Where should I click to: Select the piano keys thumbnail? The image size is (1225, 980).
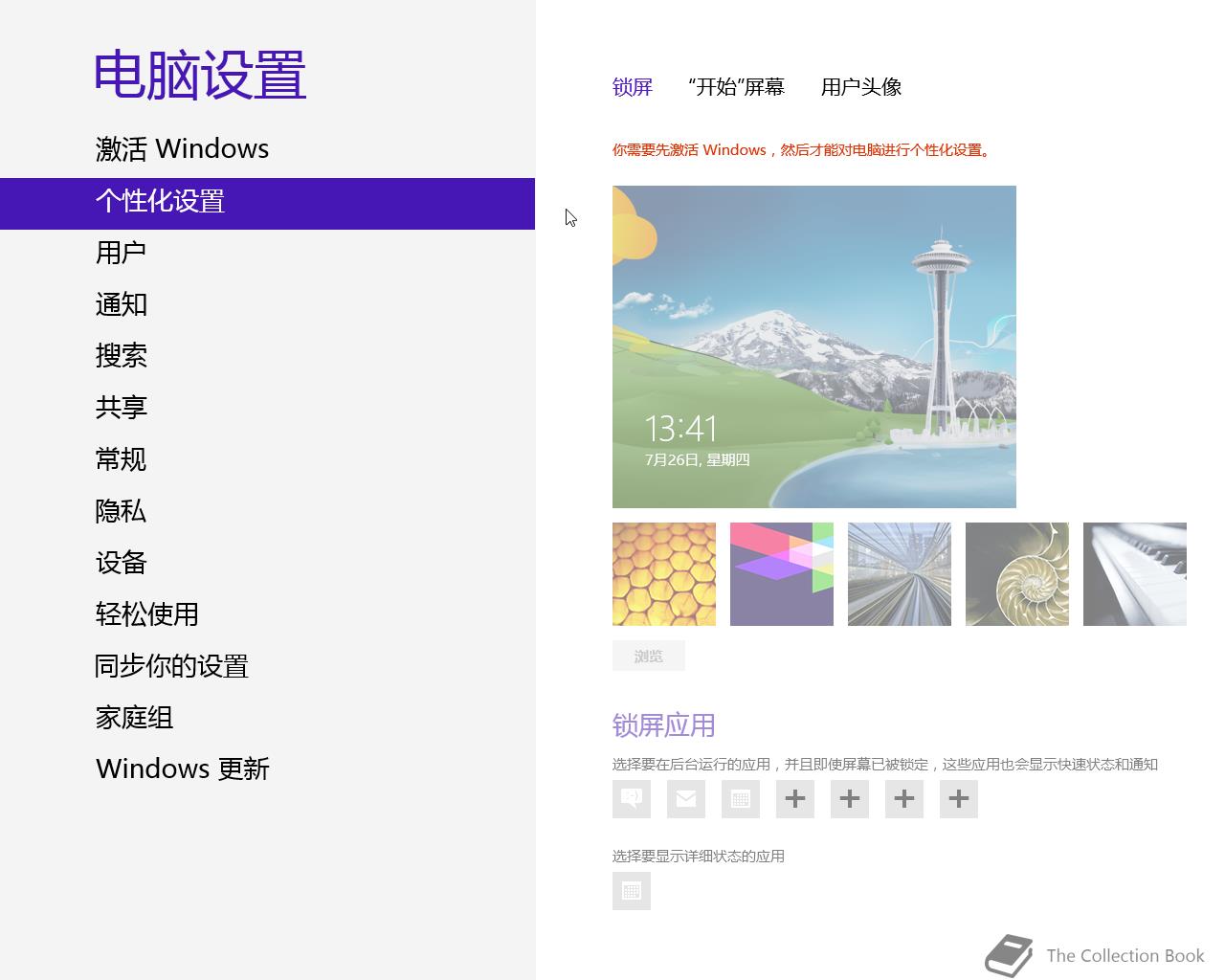click(1135, 574)
